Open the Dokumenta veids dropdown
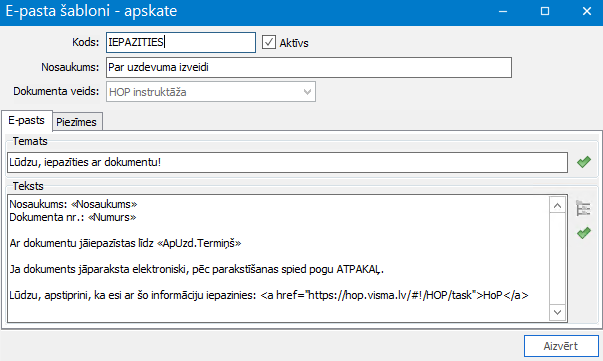 point(211,92)
